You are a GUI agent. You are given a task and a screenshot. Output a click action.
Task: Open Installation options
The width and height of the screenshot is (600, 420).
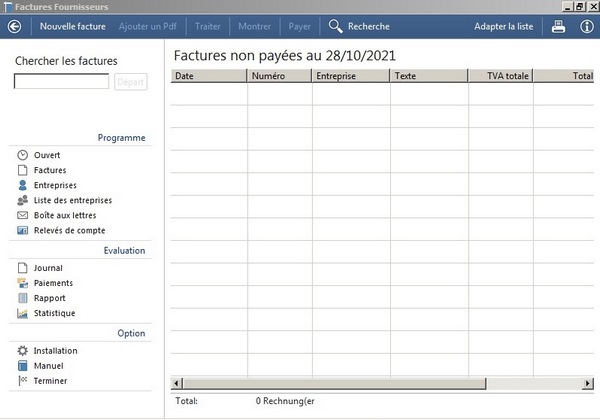click(x=55, y=351)
